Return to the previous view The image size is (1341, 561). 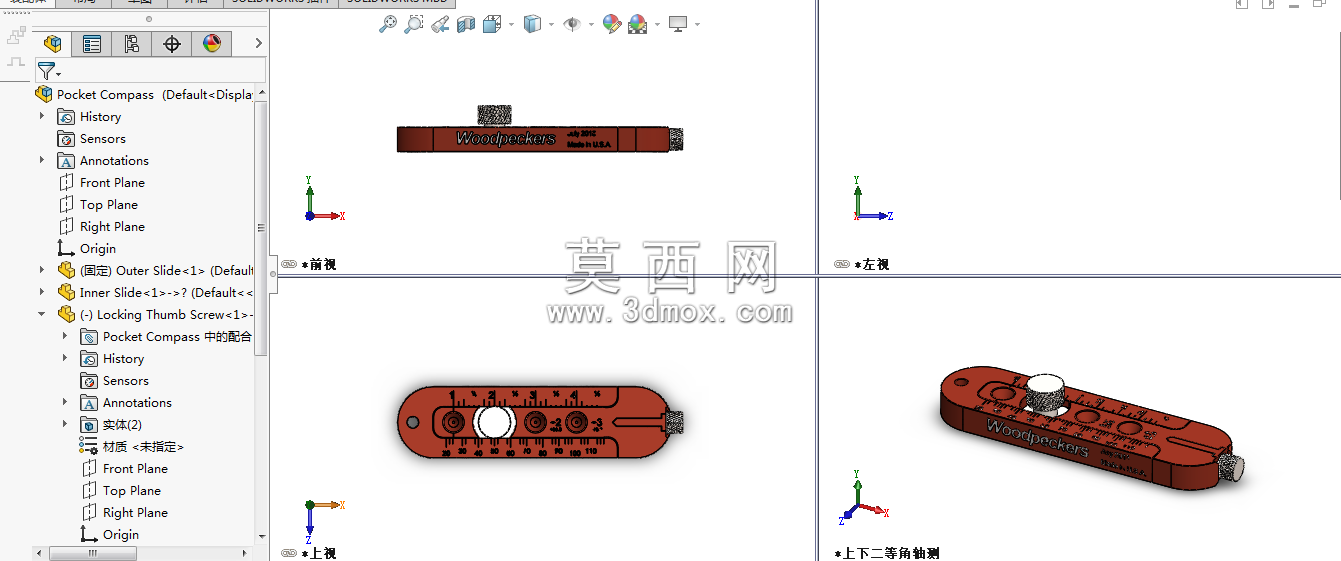pyautogui.click(x=440, y=24)
